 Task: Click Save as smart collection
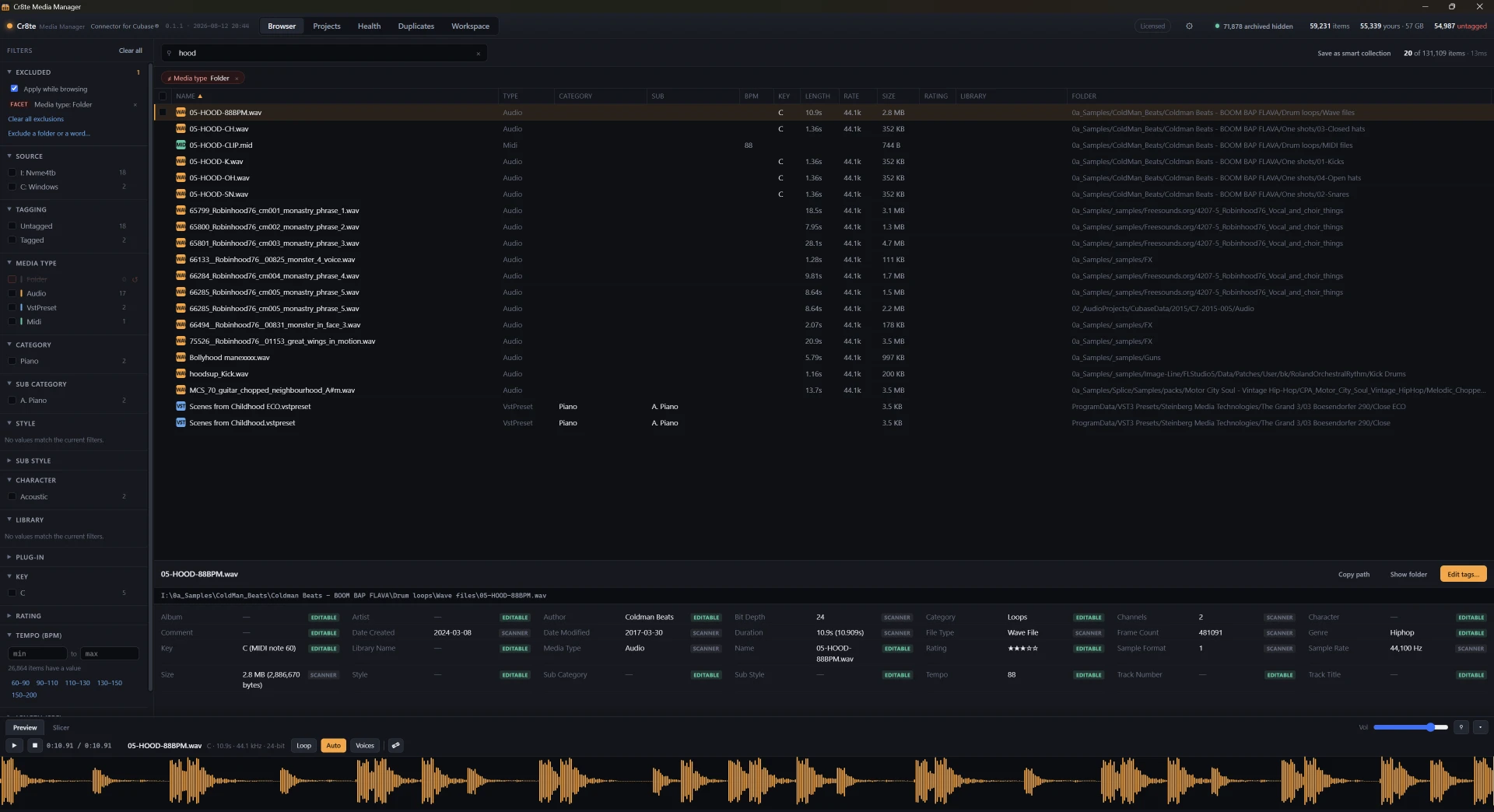(1354, 54)
